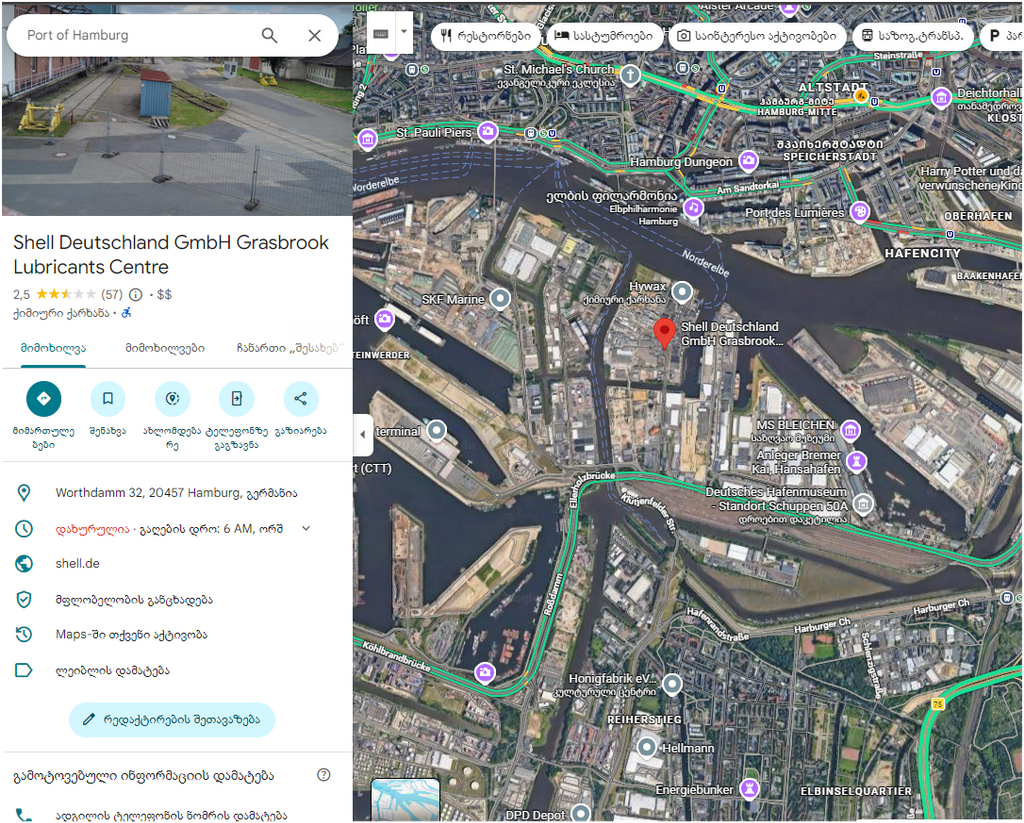Click the ownership claim shield icon
The height and width of the screenshot is (823, 1024).
24,599
